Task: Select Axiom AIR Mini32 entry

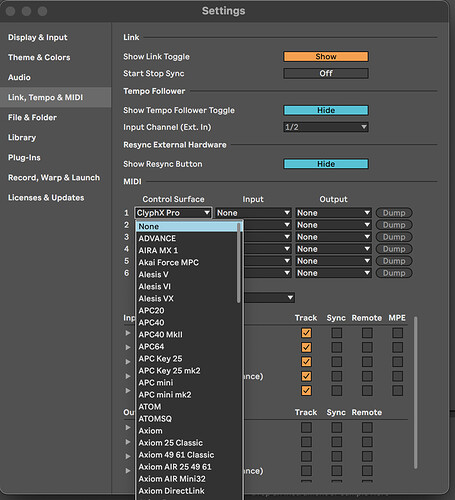Action: [187, 479]
